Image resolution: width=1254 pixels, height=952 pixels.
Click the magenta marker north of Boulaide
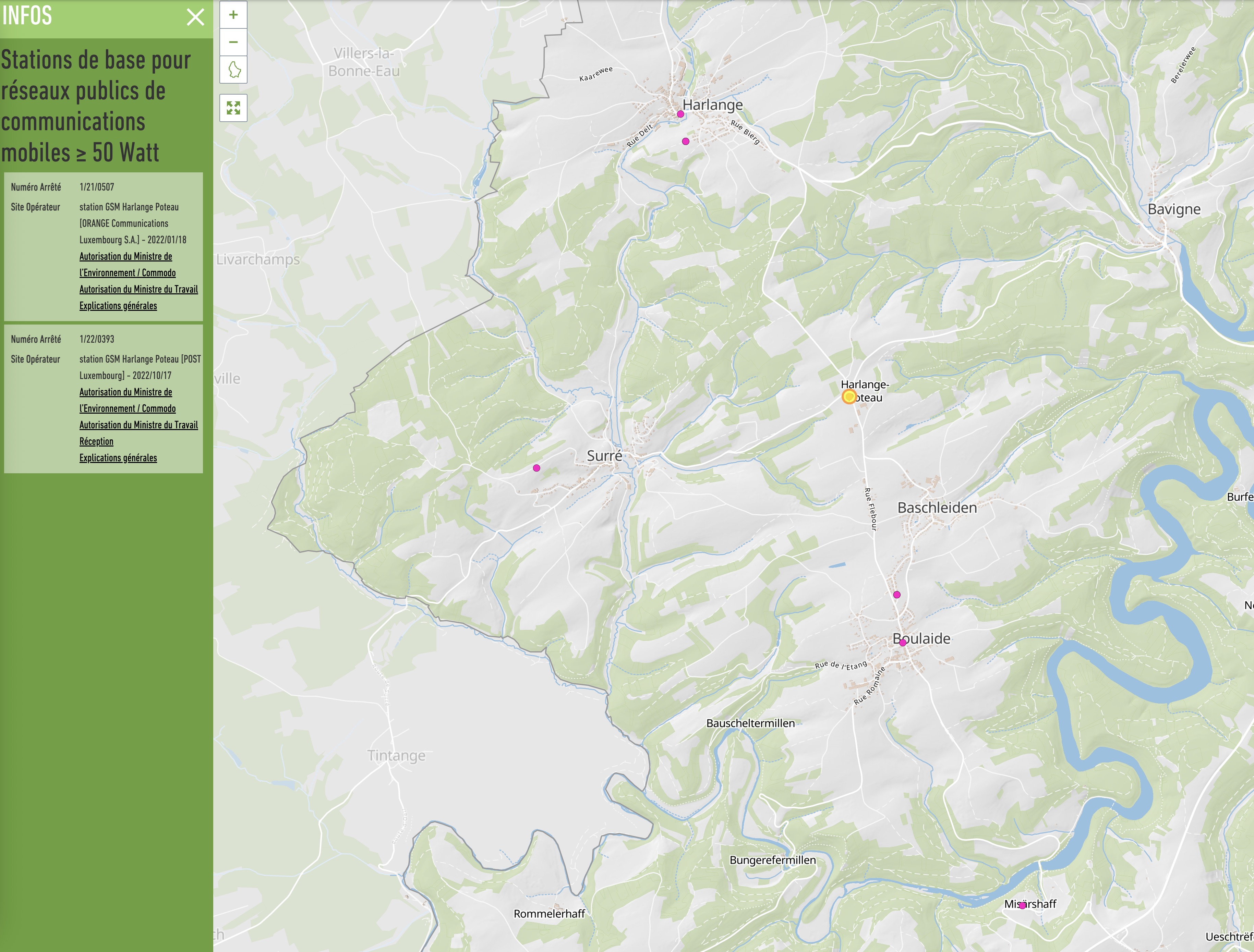coord(897,595)
